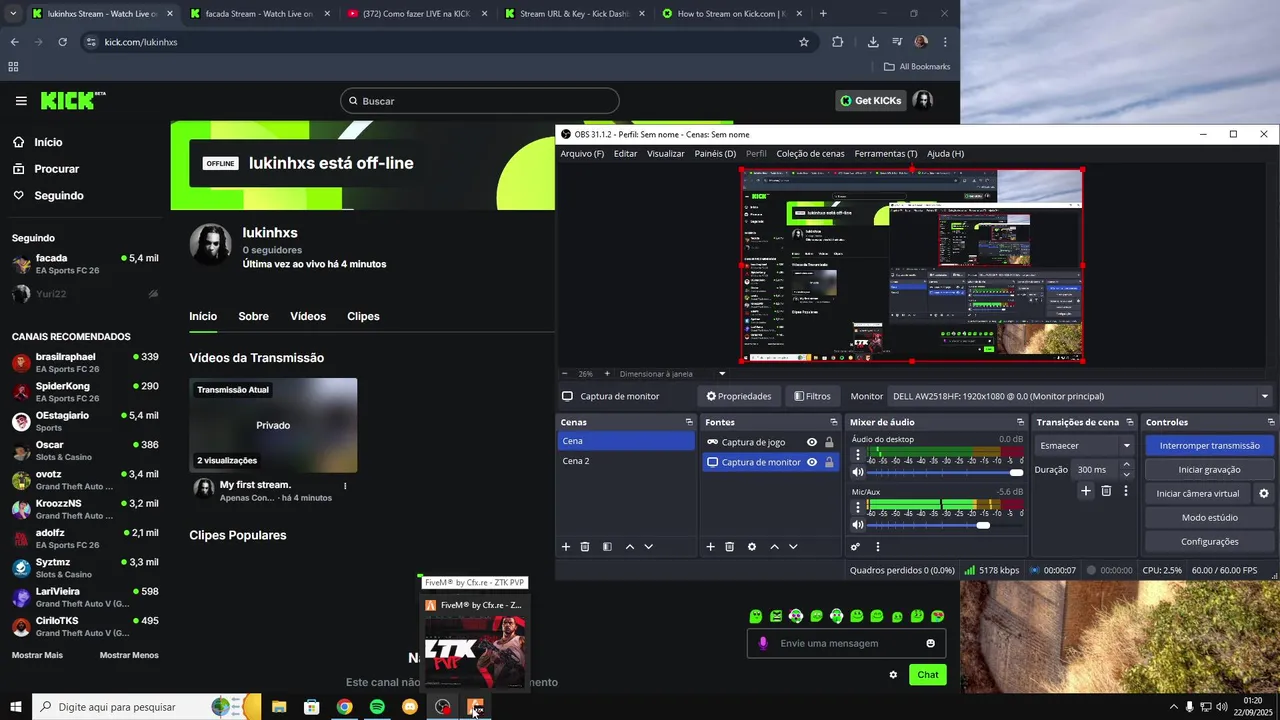This screenshot has height=720, width=1280.
Task: Open Visualizar menu in OBS
Action: click(x=666, y=154)
